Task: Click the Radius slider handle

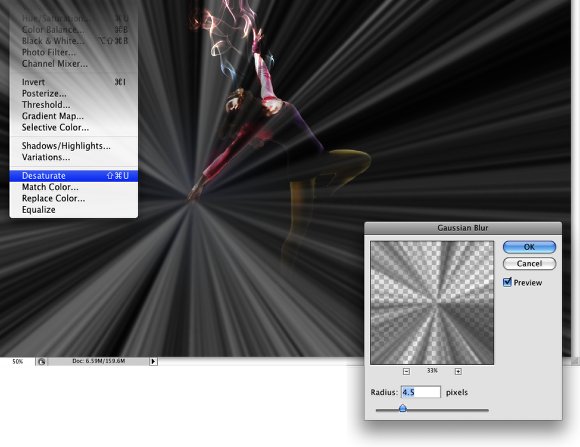Action: click(403, 408)
